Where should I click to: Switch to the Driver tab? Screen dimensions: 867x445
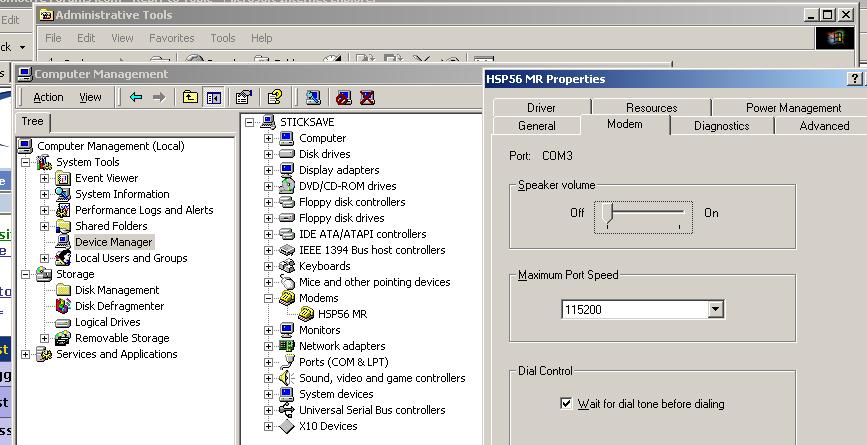(541, 108)
